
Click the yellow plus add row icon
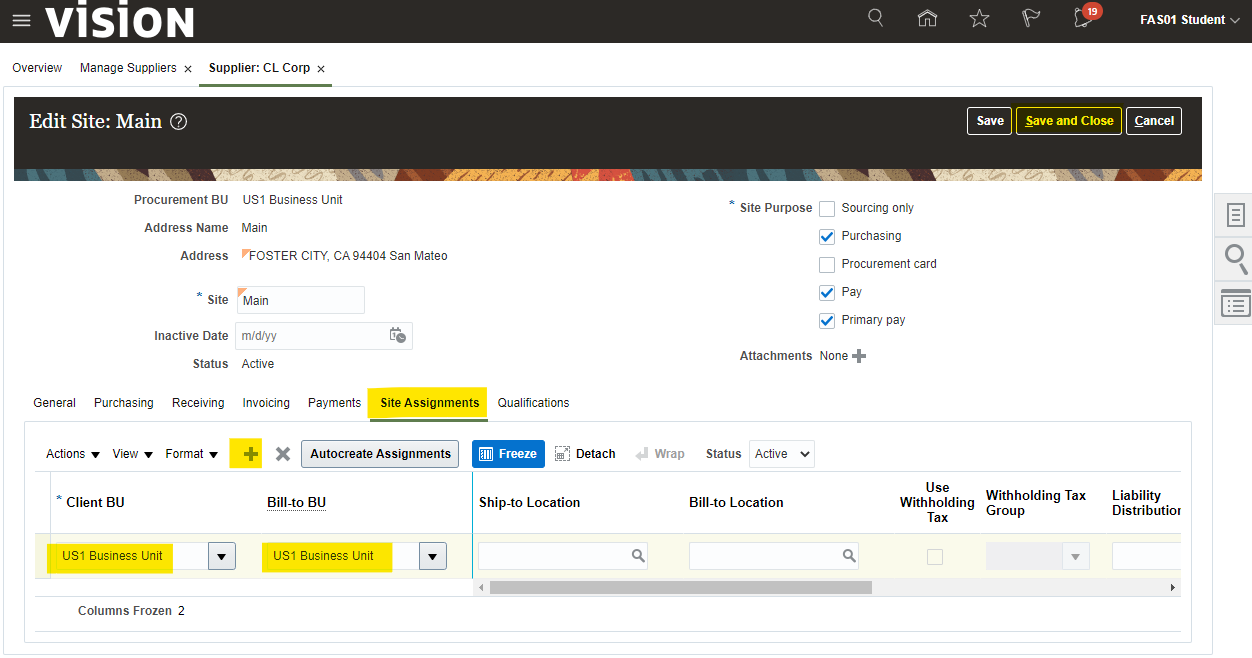tap(250, 454)
